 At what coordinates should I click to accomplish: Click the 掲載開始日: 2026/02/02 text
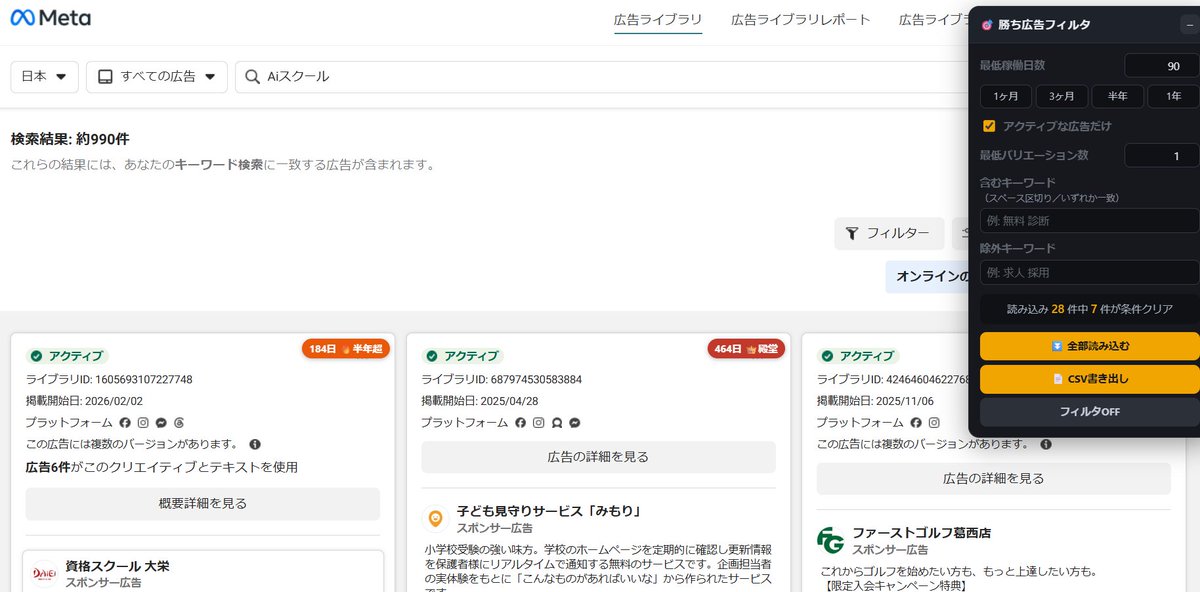click(84, 401)
